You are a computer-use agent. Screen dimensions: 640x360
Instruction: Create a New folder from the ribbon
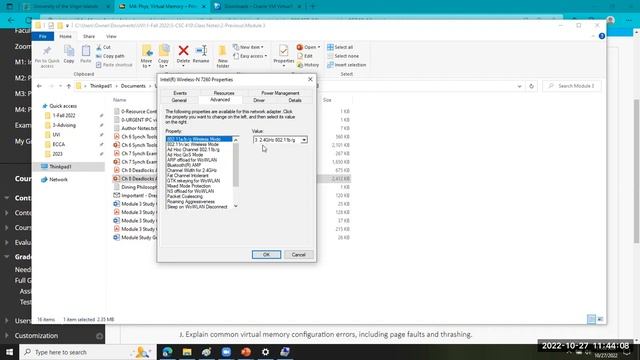(x=222, y=55)
